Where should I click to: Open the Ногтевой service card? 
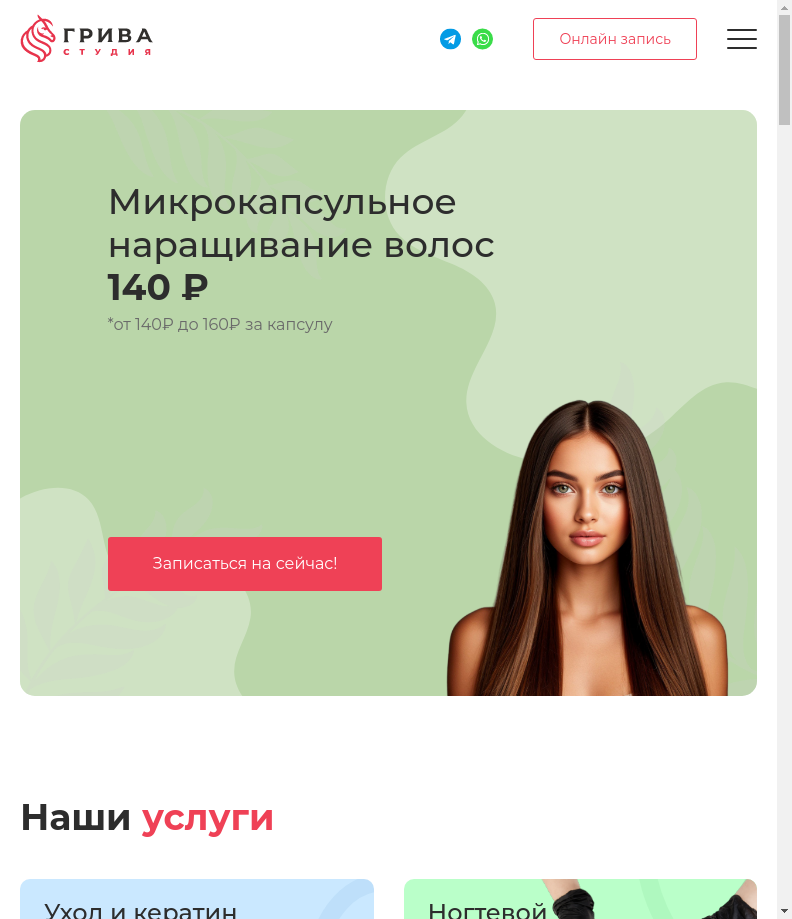(580, 899)
